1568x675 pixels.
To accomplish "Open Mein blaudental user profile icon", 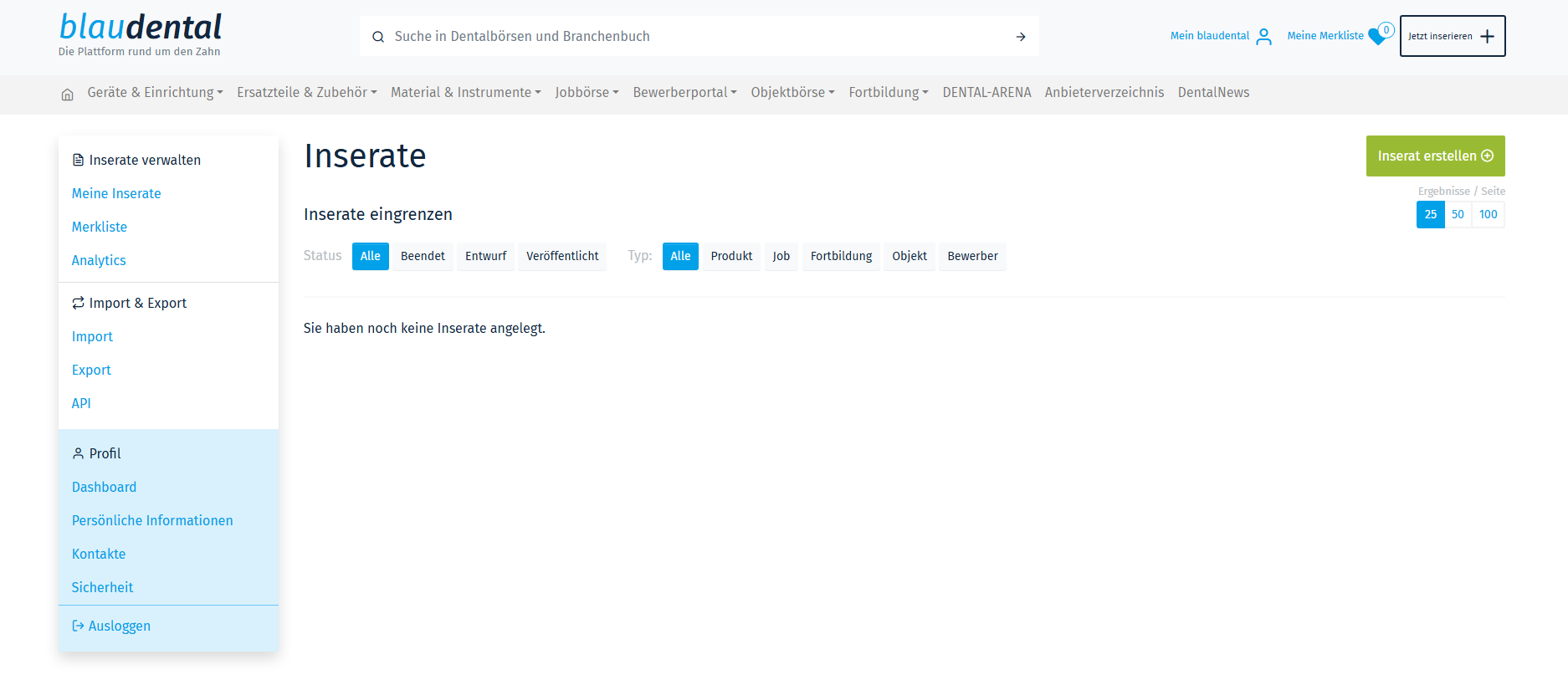I will pos(1263,37).
